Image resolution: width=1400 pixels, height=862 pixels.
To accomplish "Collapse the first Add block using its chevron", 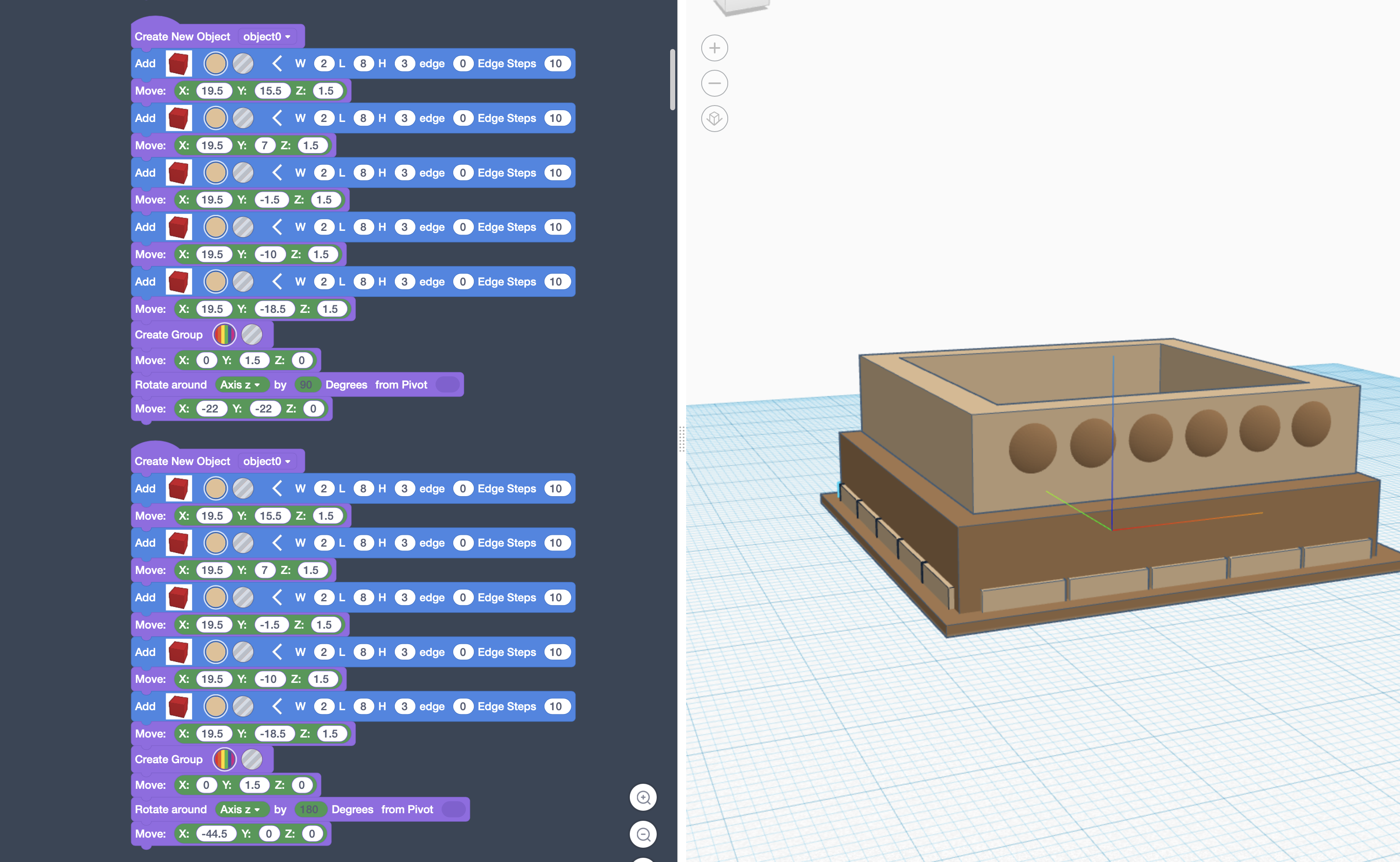I will [277, 63].
